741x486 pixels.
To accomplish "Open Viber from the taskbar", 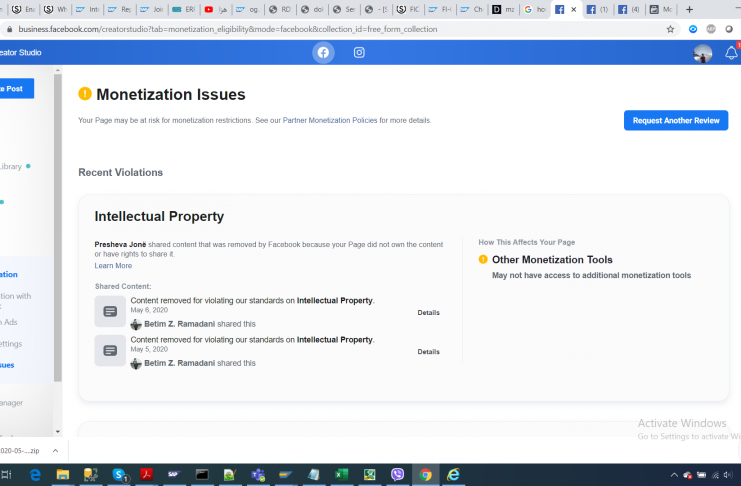I will [x=398, y=475].
